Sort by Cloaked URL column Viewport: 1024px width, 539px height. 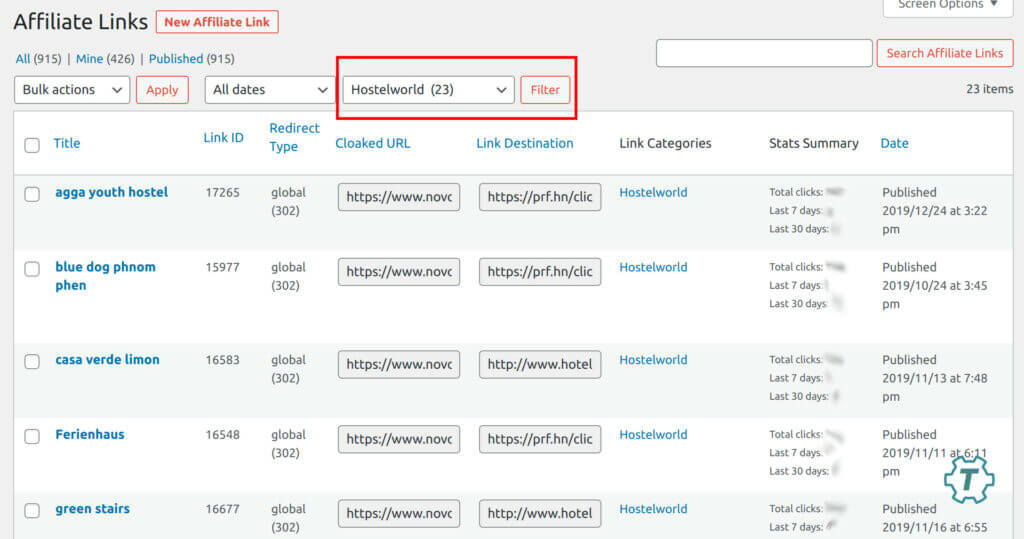click(x=373, y=143)
